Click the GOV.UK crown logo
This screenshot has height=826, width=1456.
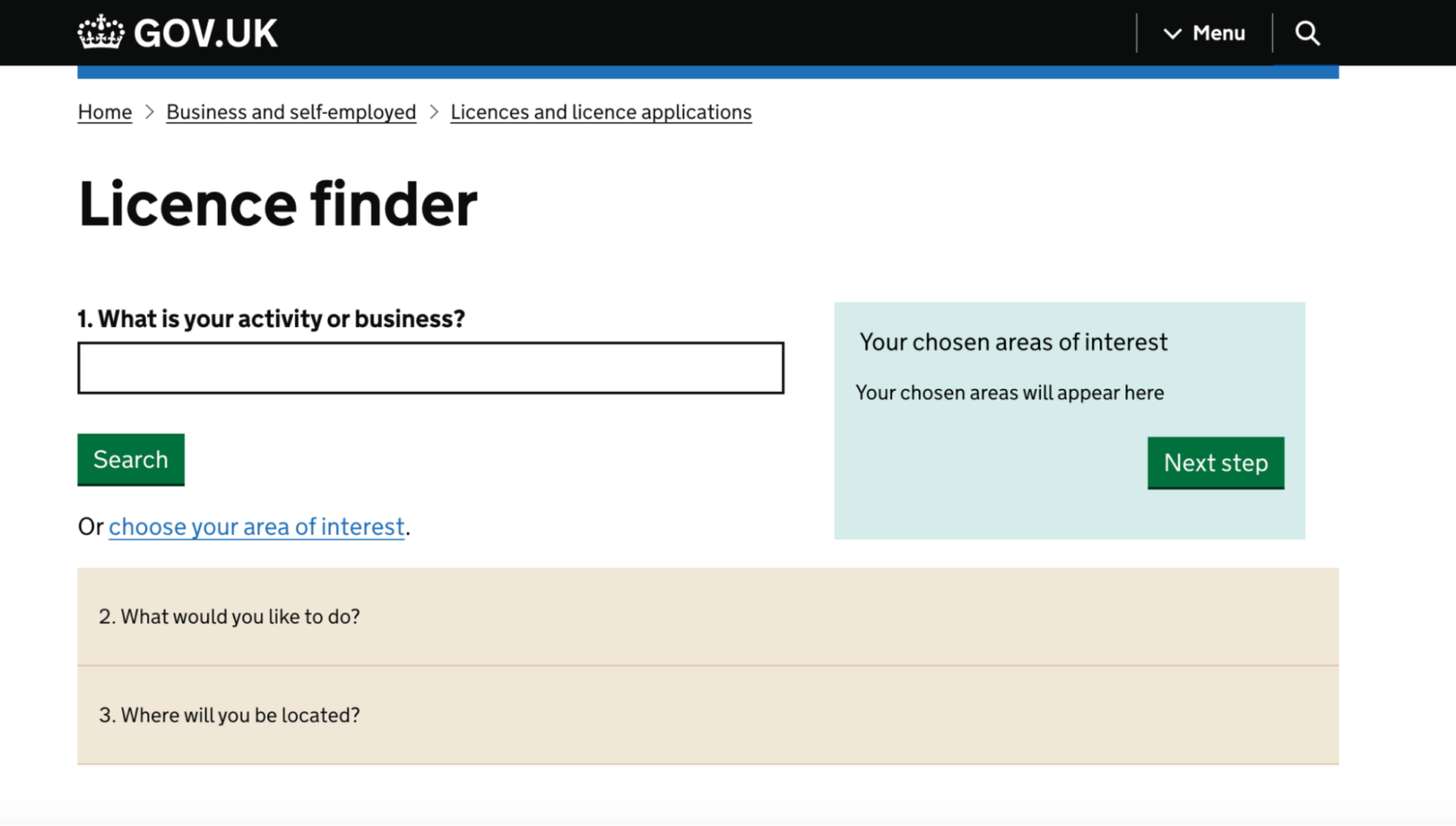point(100,31)
